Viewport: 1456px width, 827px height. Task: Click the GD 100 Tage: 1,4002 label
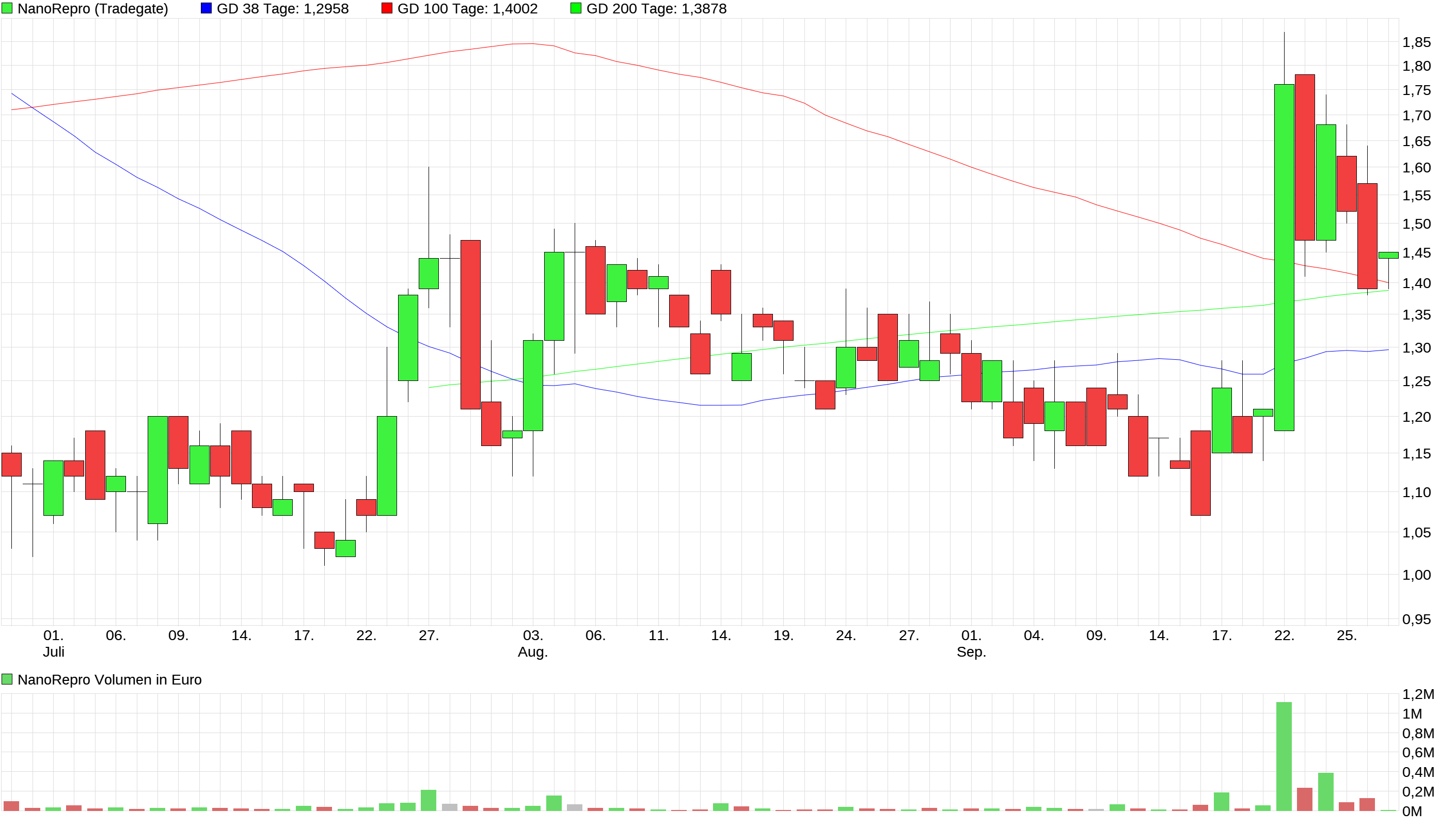(467, 9)
